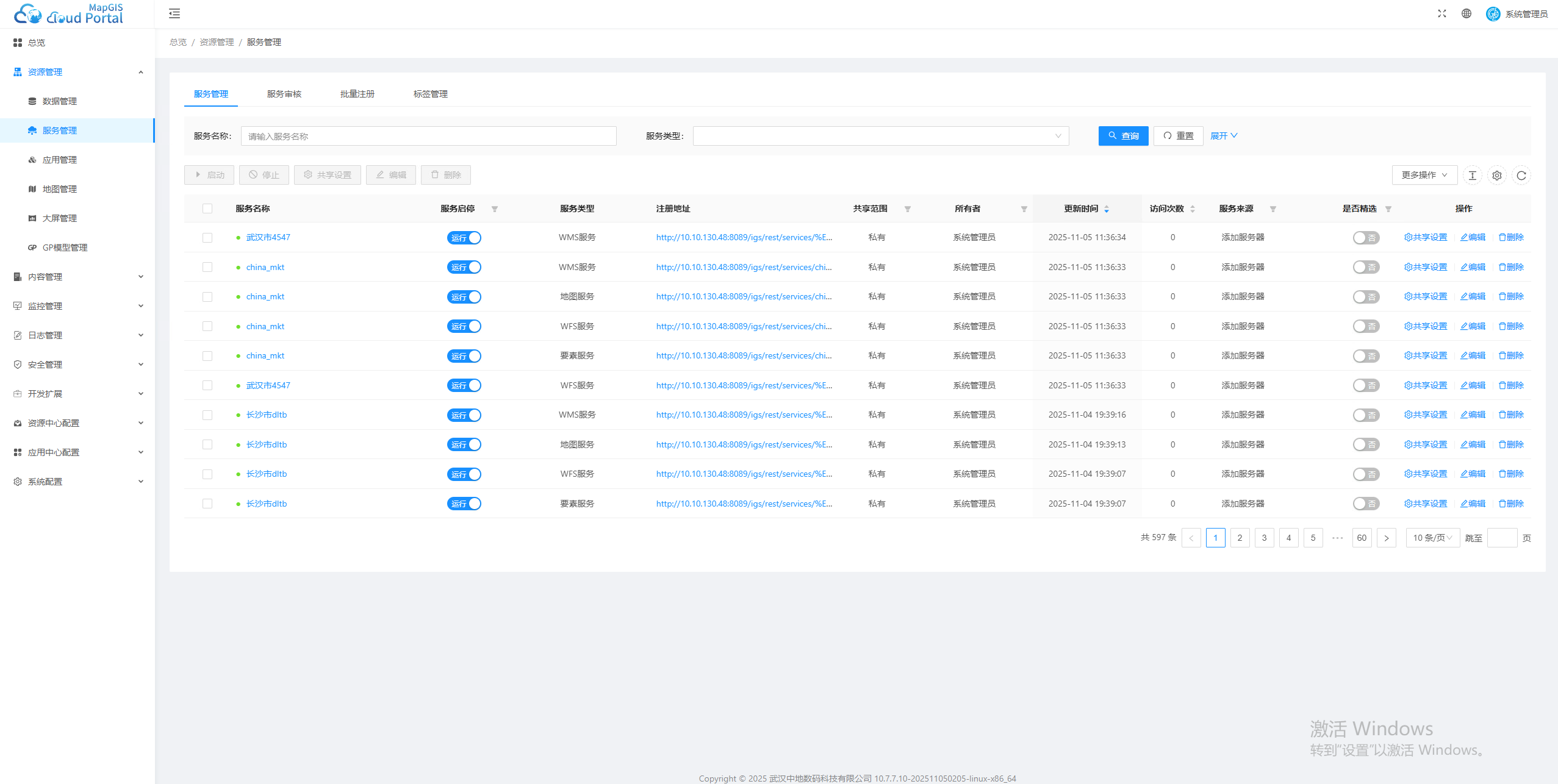Switch to the 服务审核 tab

[284, 94]
